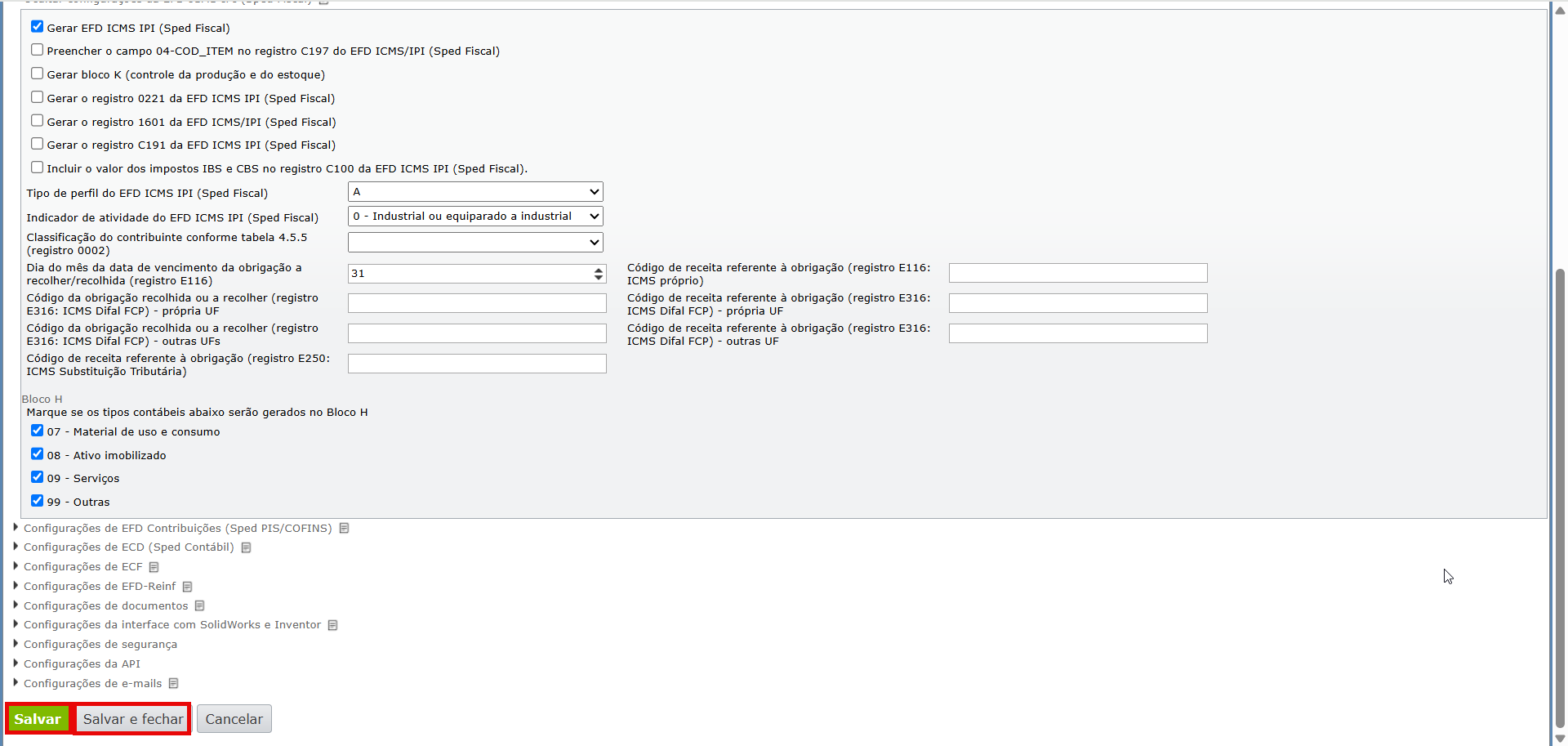Expand Configurações da API section
1568x746 pixels.
coord(82,664)
